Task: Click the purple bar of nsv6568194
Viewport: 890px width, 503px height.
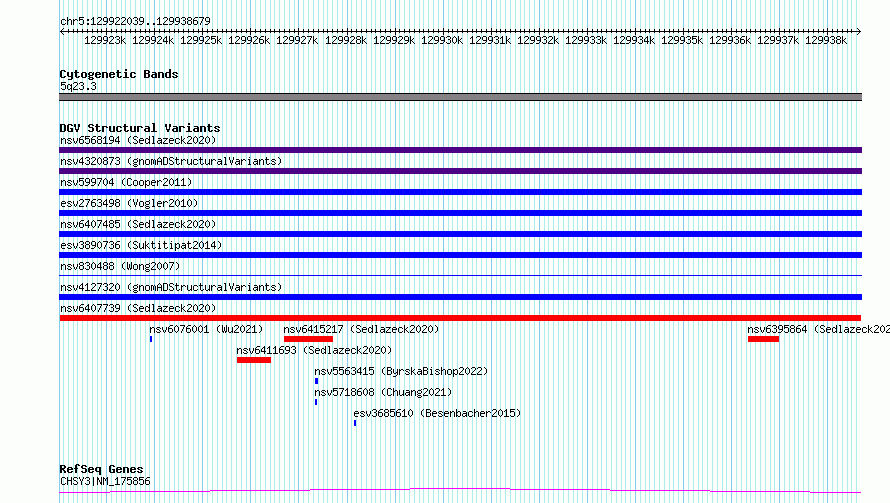Action: pos(460,150)
